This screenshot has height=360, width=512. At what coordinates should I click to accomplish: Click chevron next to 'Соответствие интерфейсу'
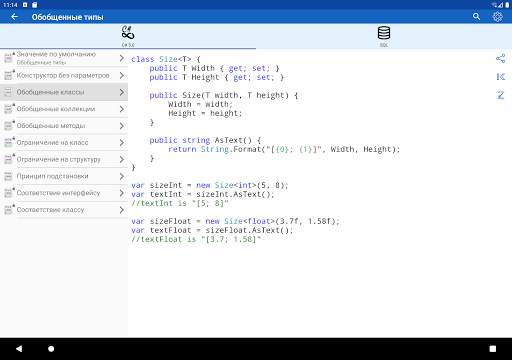pos(122,193)
